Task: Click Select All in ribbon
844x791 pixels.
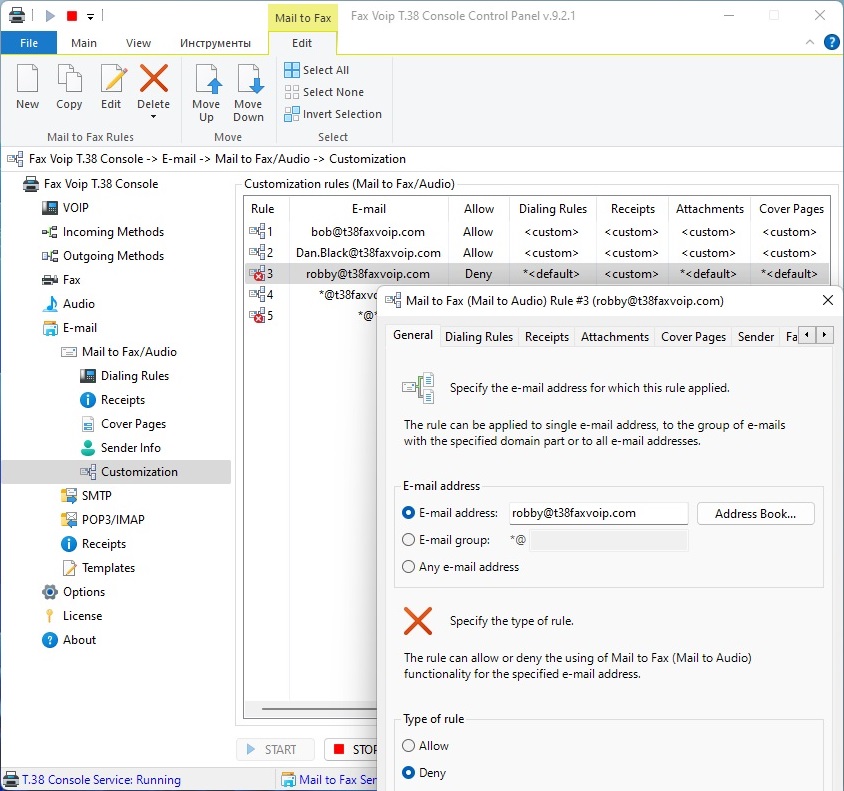Action: [x=316, y=70]
